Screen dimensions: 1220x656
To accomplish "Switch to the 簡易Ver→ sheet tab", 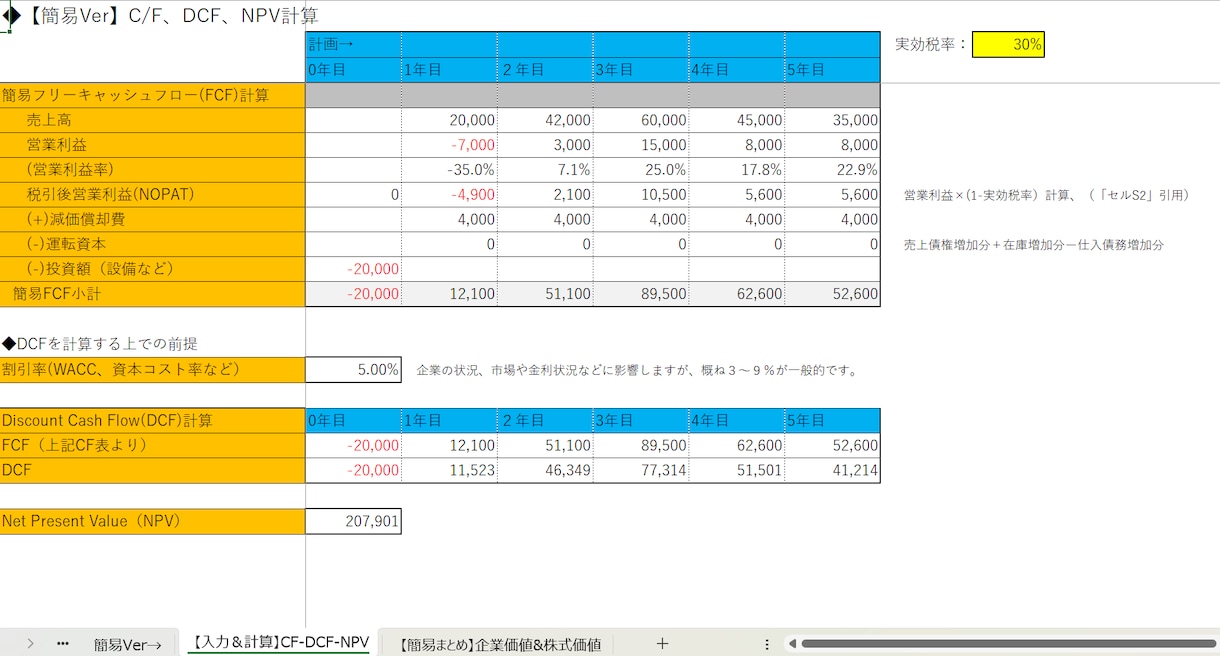I will click(x=127, y=644).
